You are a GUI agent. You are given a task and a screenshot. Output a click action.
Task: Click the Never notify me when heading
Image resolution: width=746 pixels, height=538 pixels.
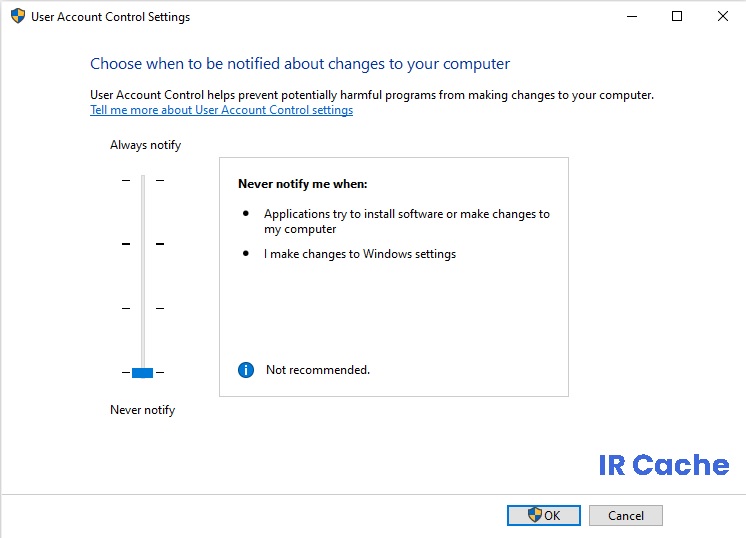pos(303,184)
